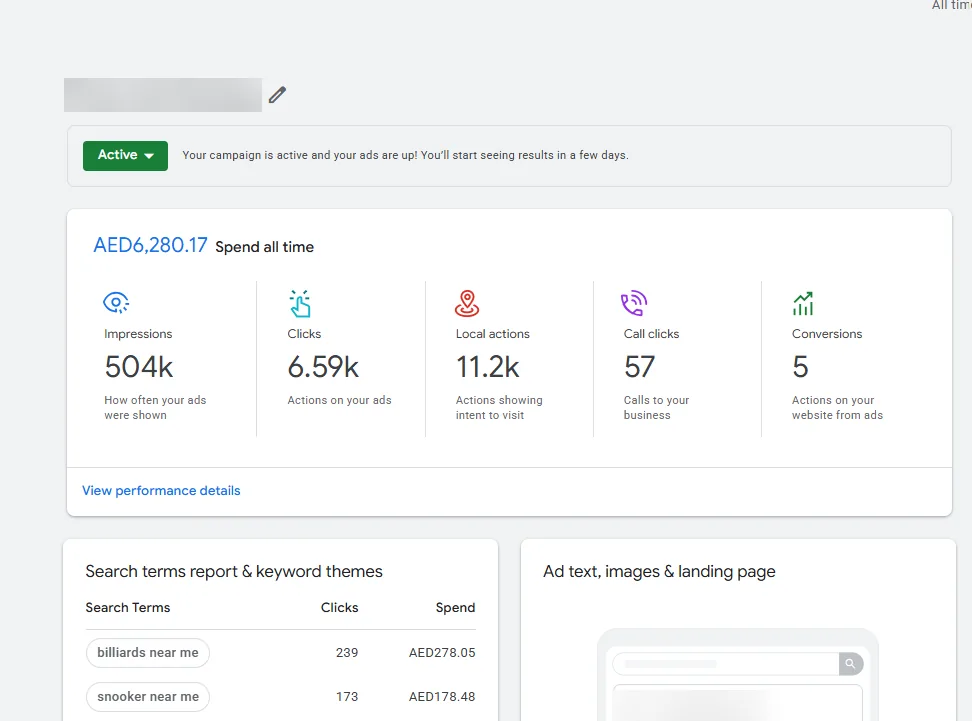This screenshot has width=972, height=721.
Task: Click 'Calls to your business' description
Action: [x=656, y=408]
